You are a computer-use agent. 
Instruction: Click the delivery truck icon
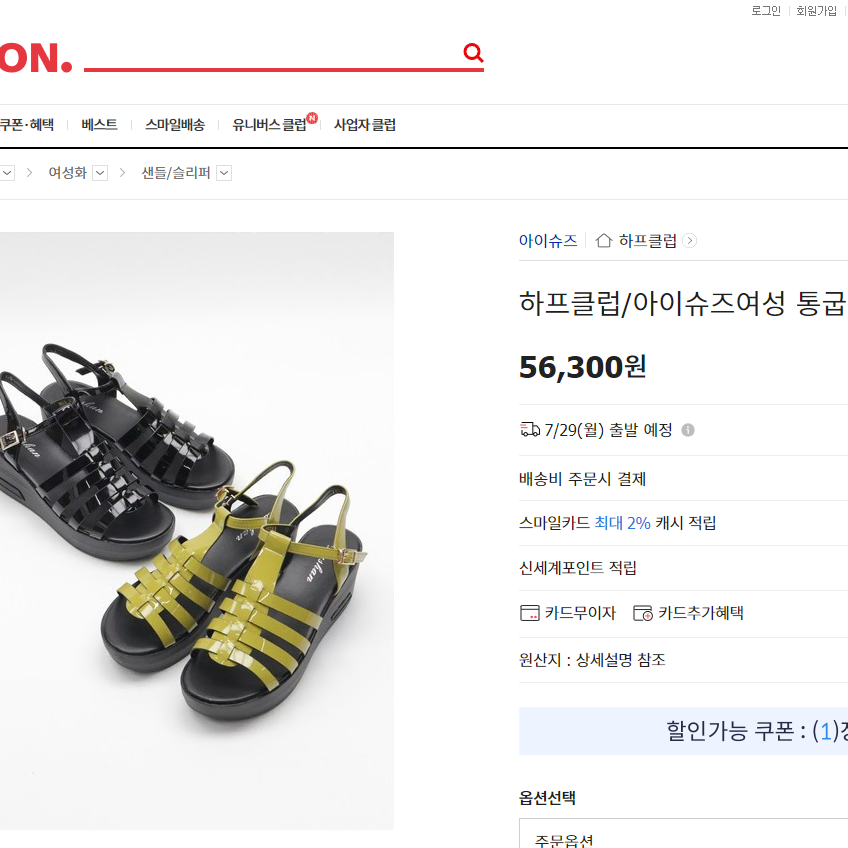click(x=529, y=429)
